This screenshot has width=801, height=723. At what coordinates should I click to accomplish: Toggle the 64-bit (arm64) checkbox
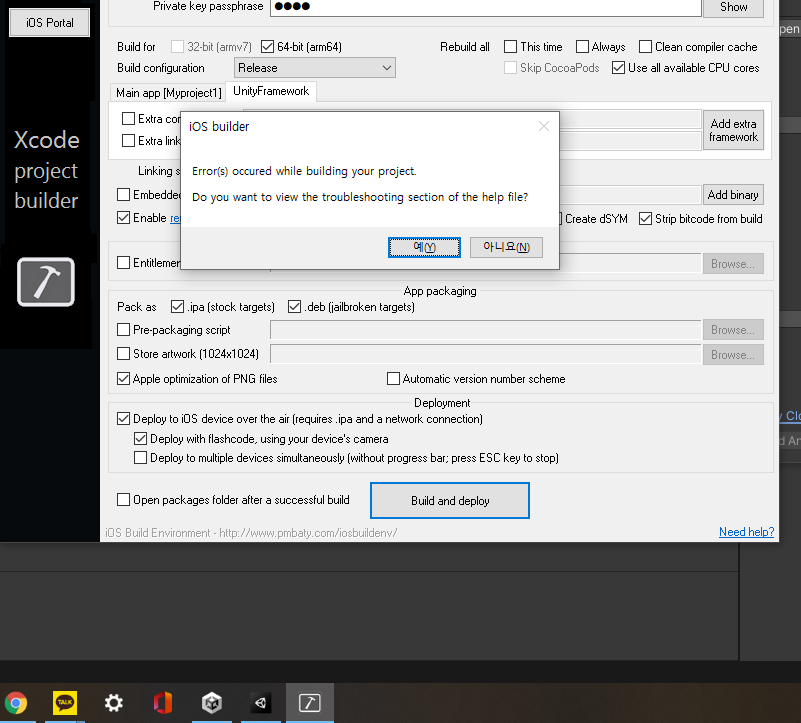click(x=267, y=47)
